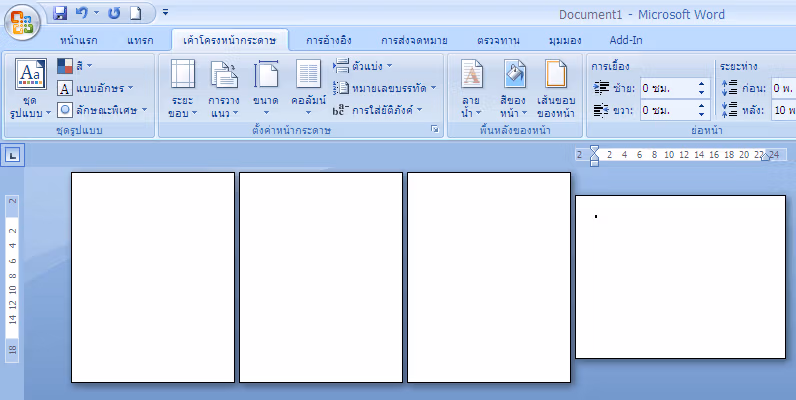This screenshot has width=796, height=400.
Task: Click the tab selector button left of ruler
Action: [13, 155]
